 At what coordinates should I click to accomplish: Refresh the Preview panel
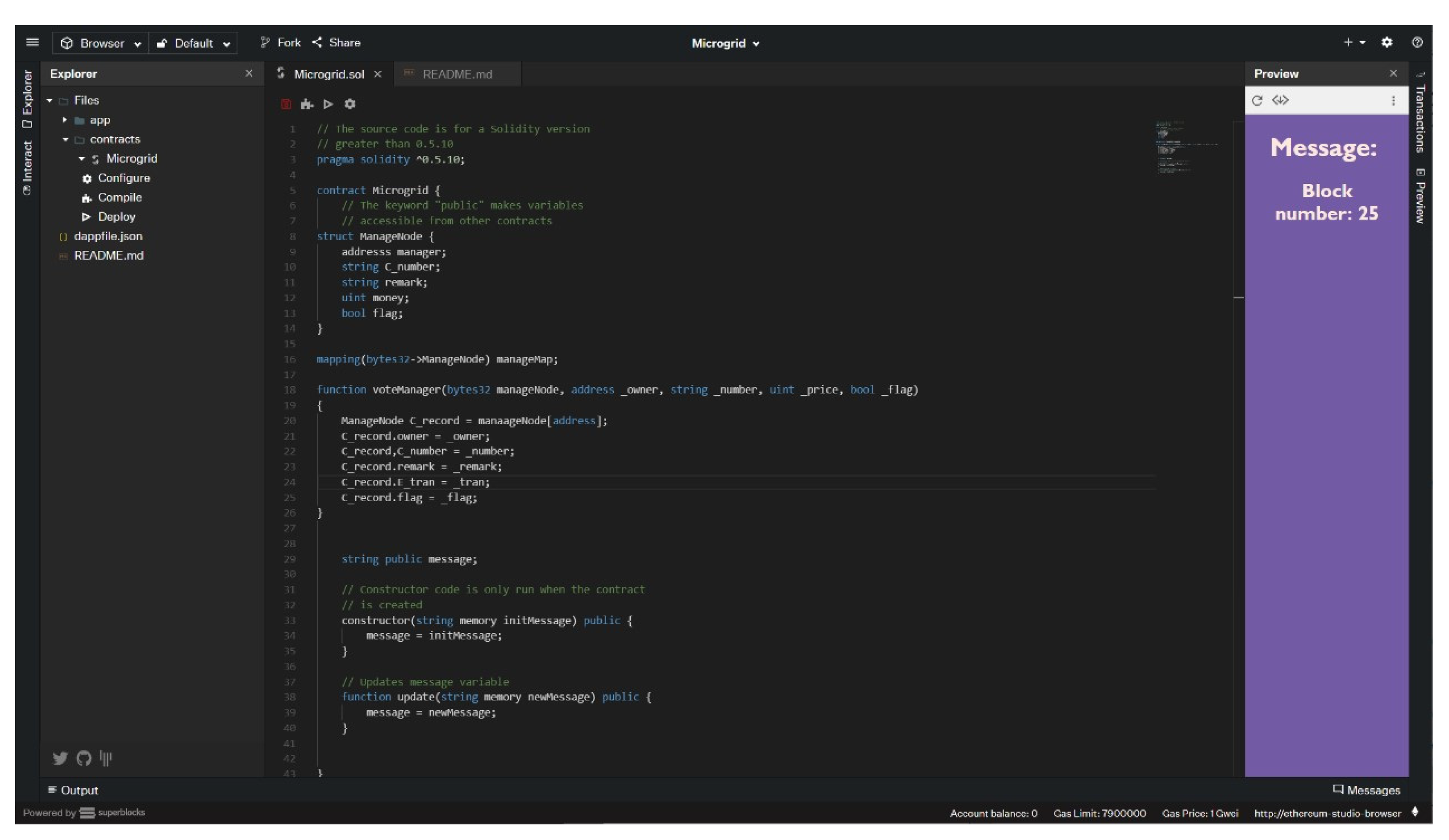pos(1257,100)
